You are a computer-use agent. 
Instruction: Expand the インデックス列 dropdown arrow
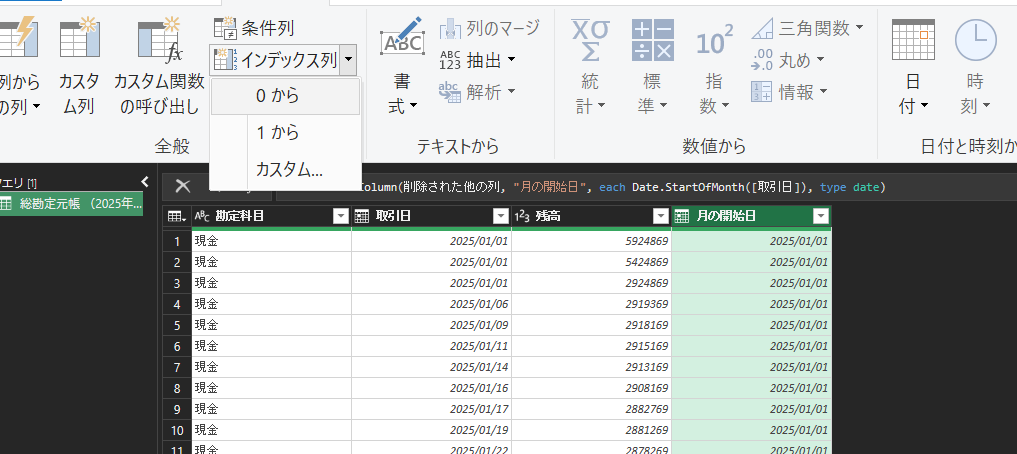point(347,60)
